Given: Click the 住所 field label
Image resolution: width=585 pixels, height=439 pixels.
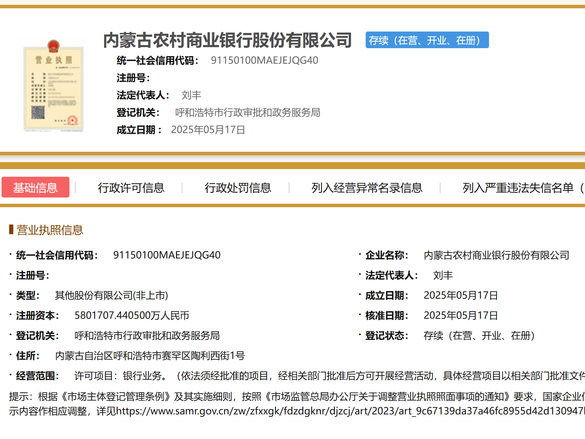Looking at the screenshot, I should (x=28, y=356).
